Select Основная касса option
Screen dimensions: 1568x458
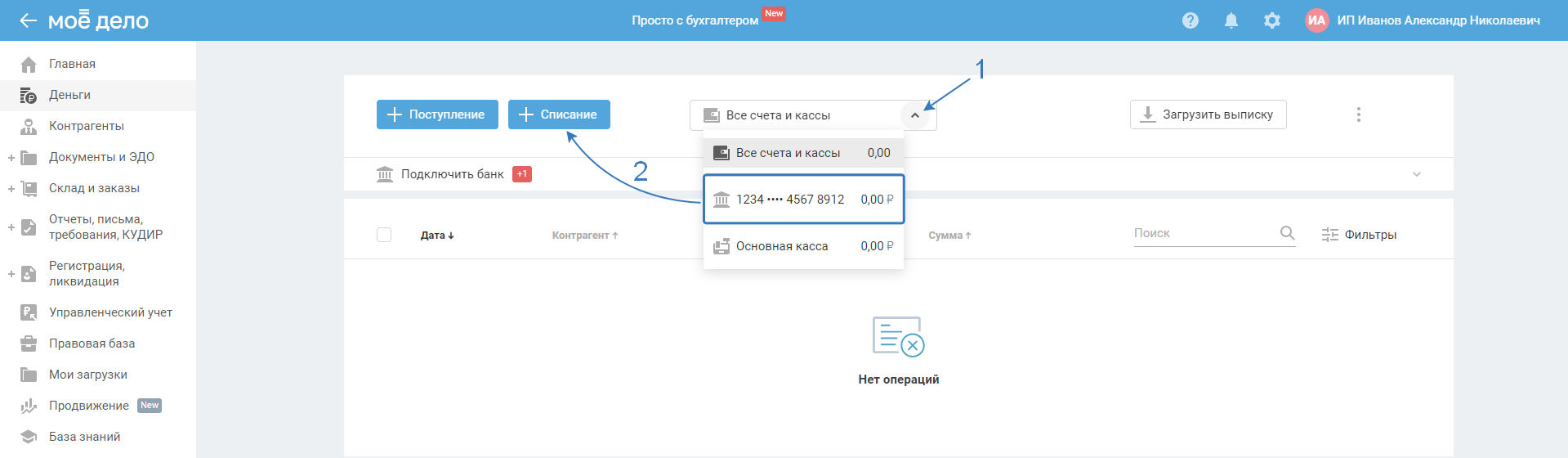tap(803, 246)
